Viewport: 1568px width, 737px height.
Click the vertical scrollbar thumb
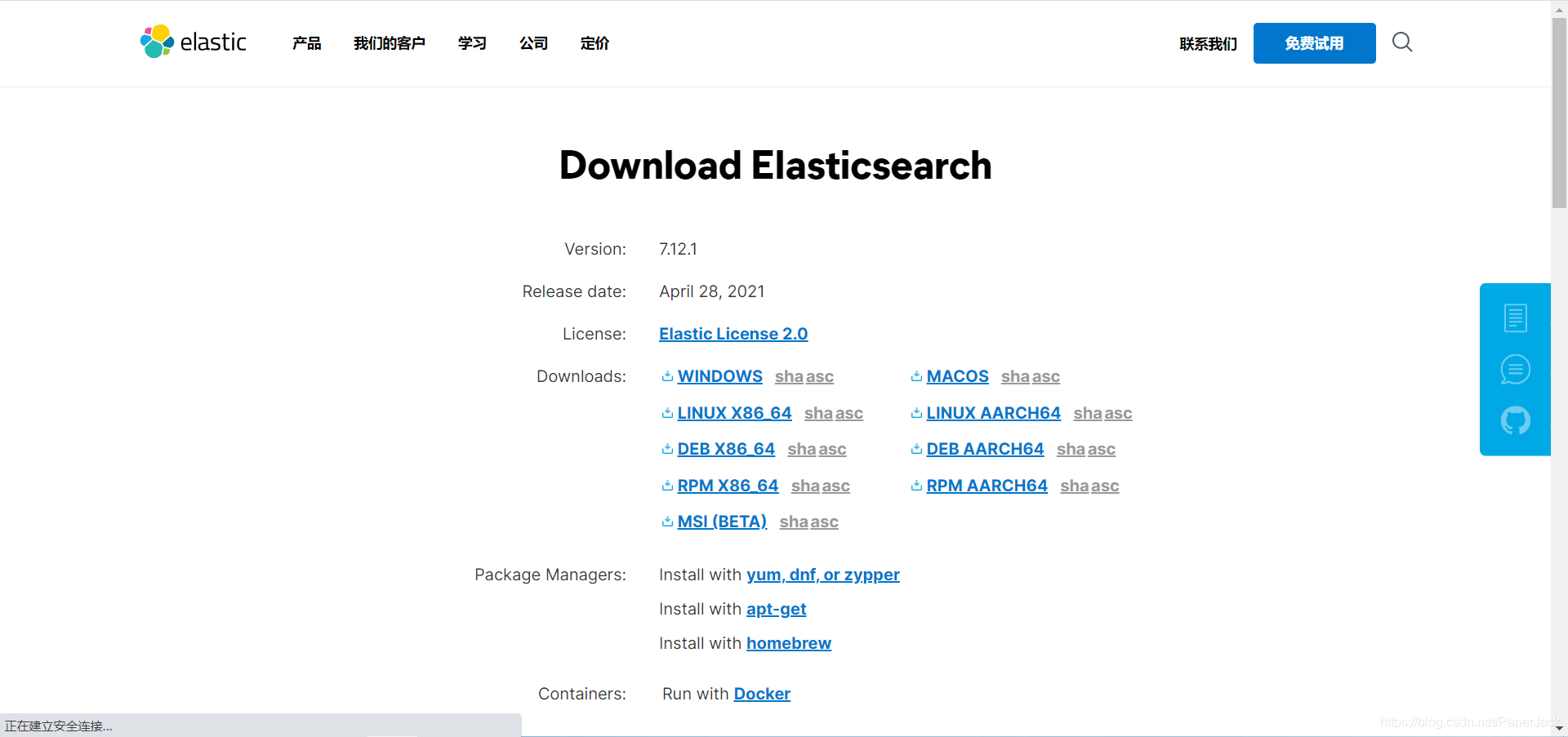point(1559,113)
